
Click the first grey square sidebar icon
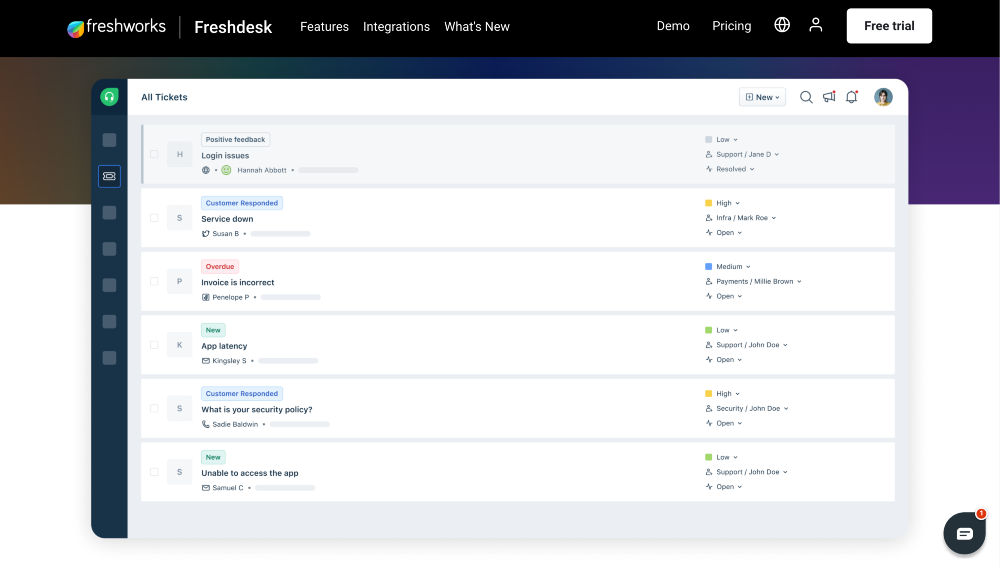click(x=109, y=140)
